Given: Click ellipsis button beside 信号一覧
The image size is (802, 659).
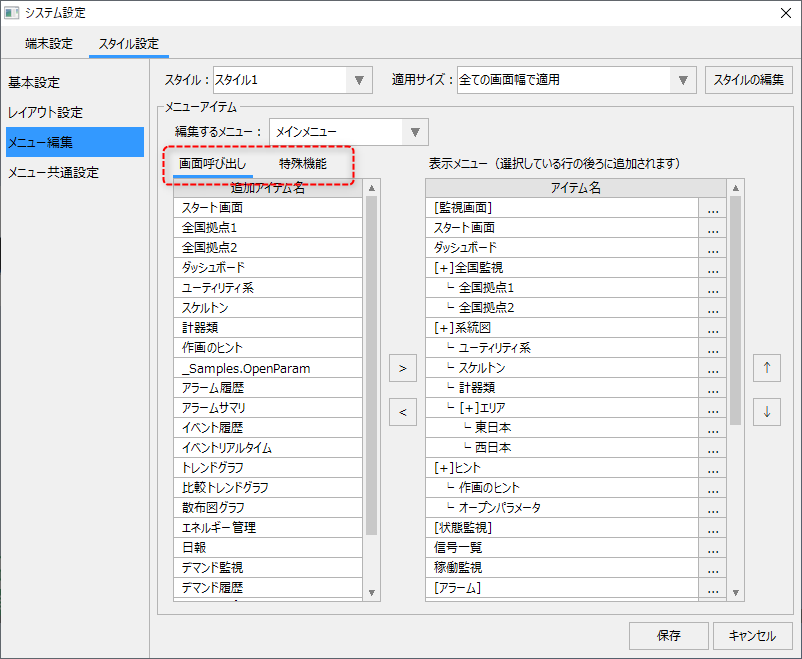Looking at the screenshot, I should tap(712, 548).
